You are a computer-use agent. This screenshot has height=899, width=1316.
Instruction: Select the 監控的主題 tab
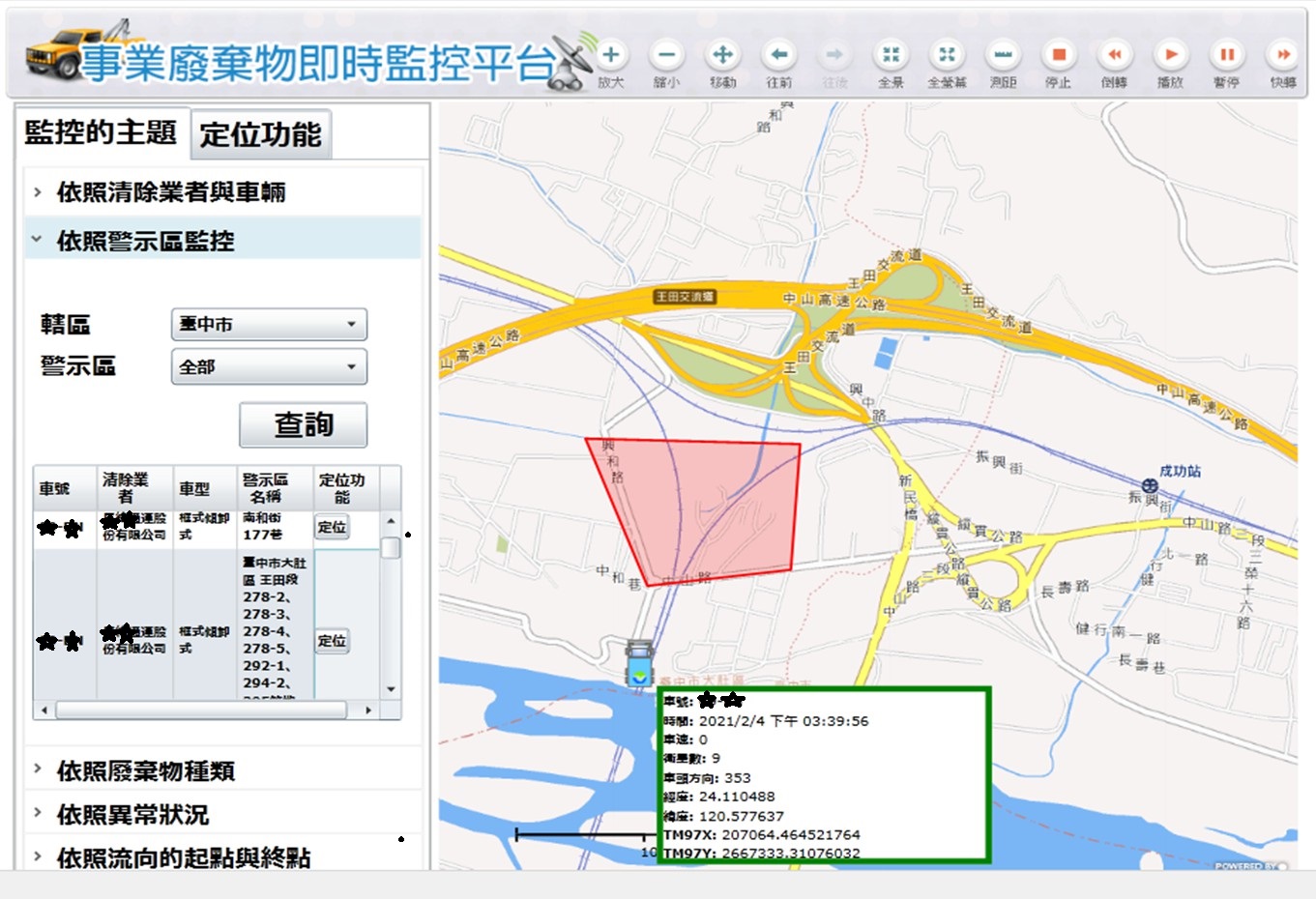tap(101, 132)
